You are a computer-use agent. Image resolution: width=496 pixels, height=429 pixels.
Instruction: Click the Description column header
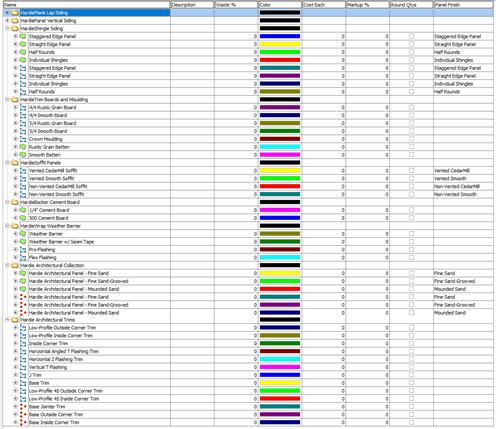point(192,5)
